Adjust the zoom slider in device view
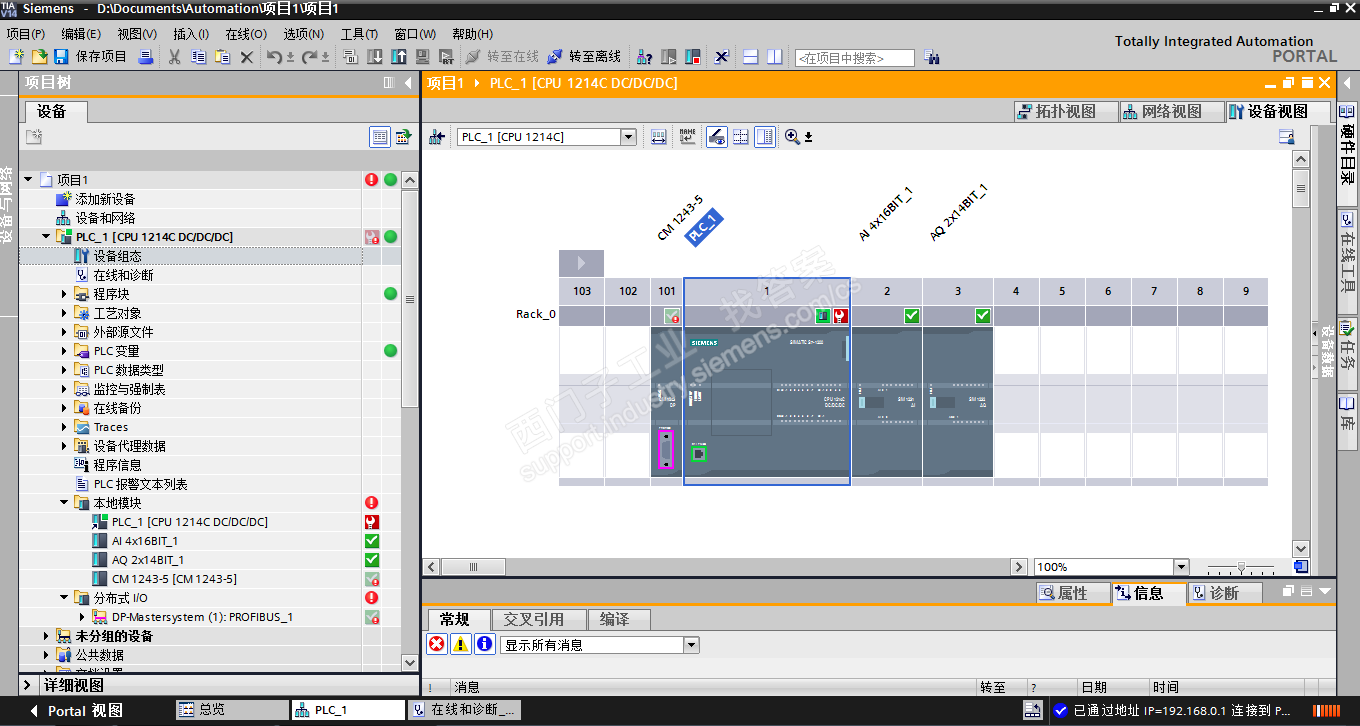 click(1241, 567)
